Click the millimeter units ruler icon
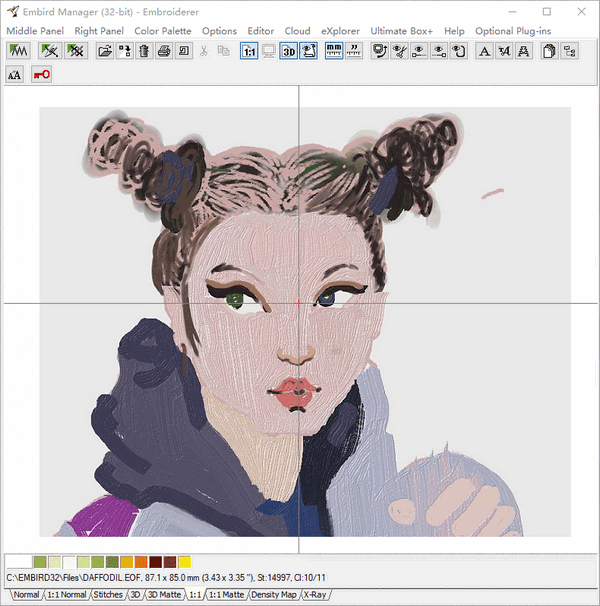The image size is (600, 606). click(333, 51)
